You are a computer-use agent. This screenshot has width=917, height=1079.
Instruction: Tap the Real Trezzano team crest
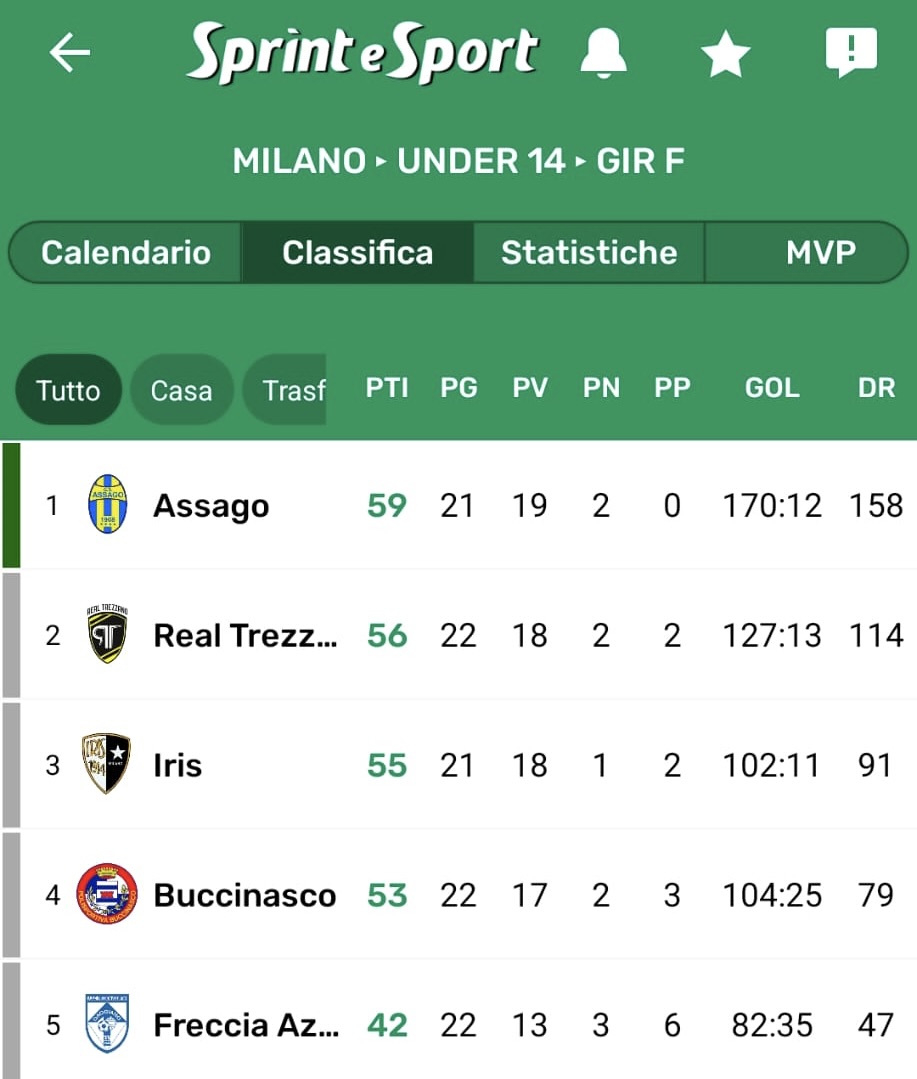[107, 635]
